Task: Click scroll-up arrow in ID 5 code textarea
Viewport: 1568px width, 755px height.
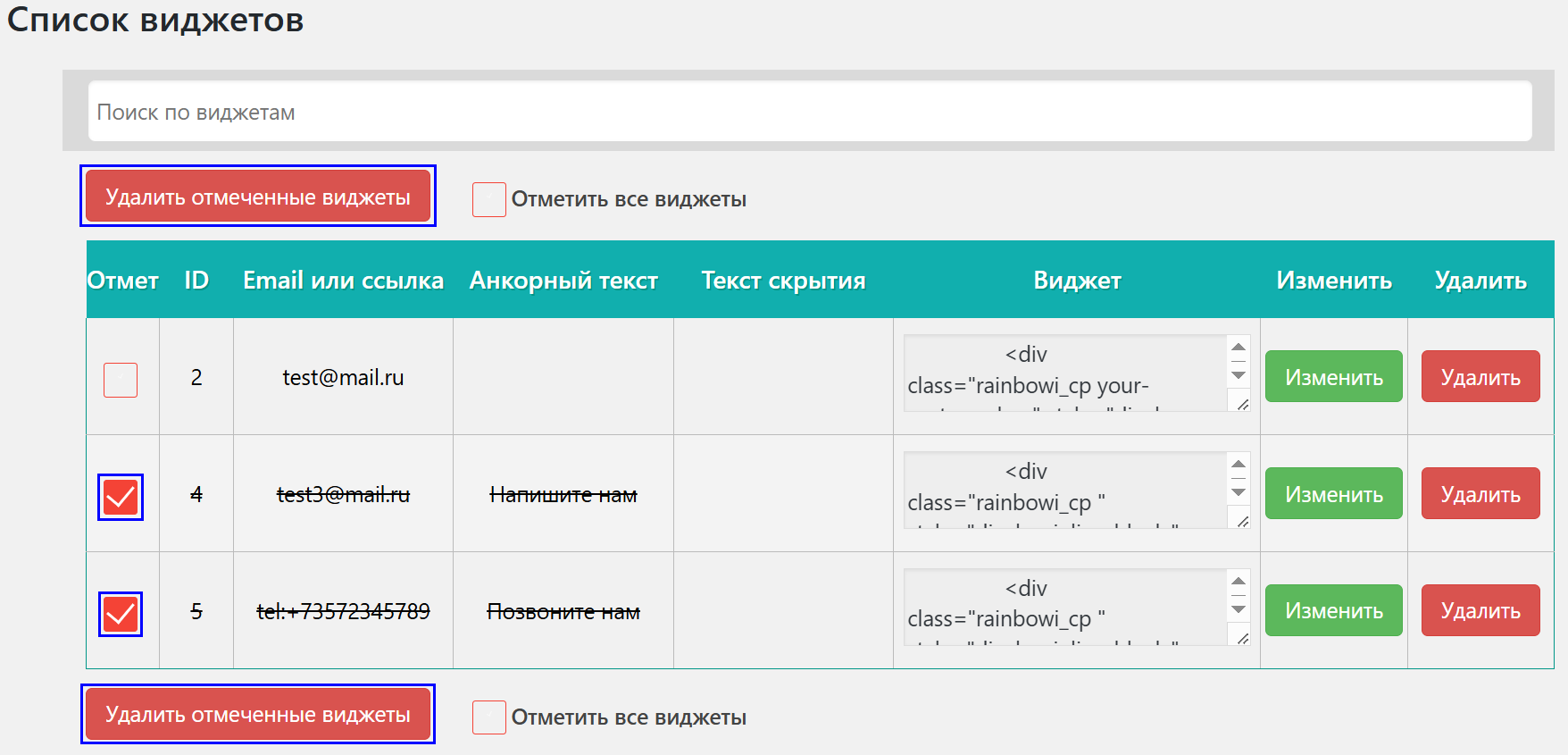Action: pyautogui.click(x=1239, y=581)
